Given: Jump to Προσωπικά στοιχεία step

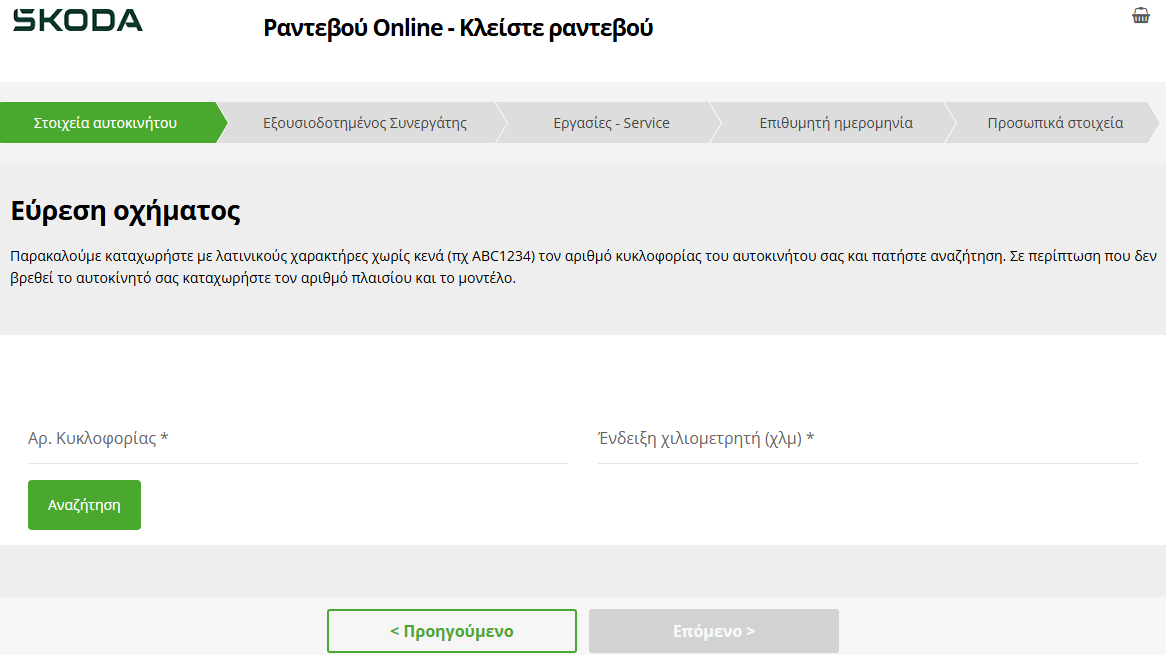Looking at the screenshot, I should 1055,123.
